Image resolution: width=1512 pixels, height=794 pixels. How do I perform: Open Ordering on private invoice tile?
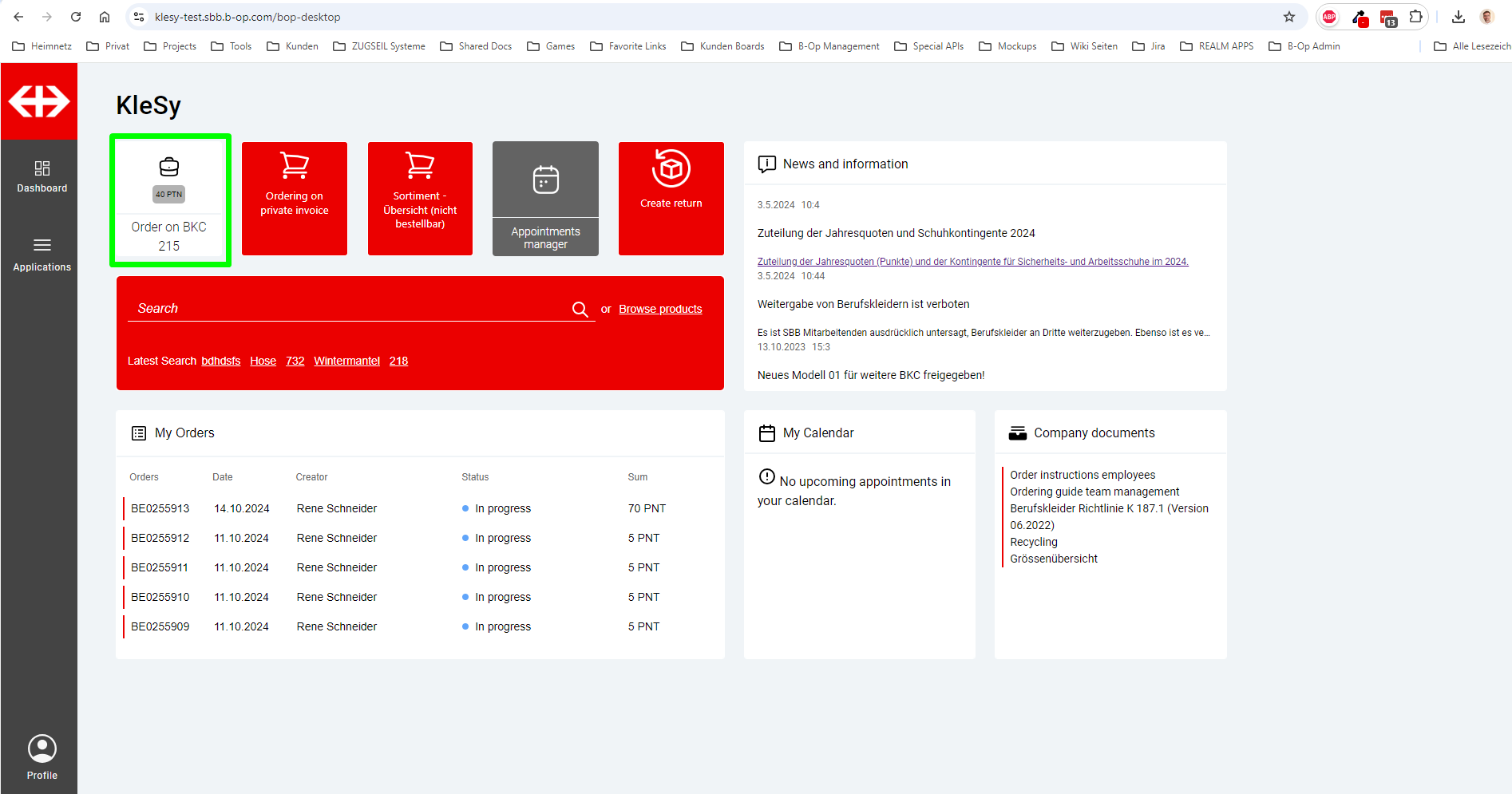pyautogui.click(x=294, y=199)
